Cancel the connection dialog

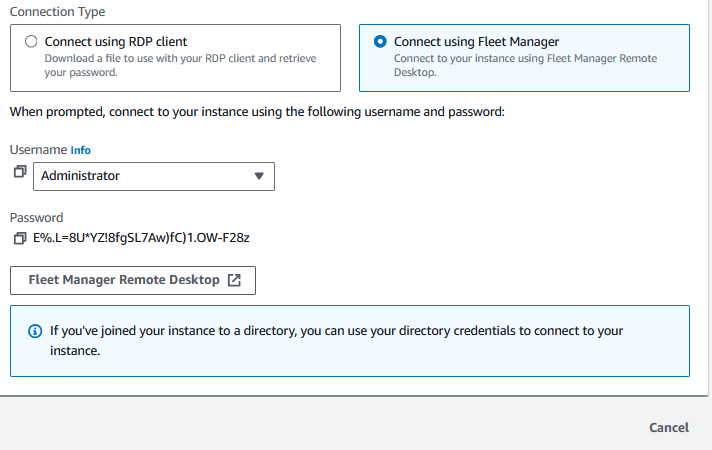(669, 427)
